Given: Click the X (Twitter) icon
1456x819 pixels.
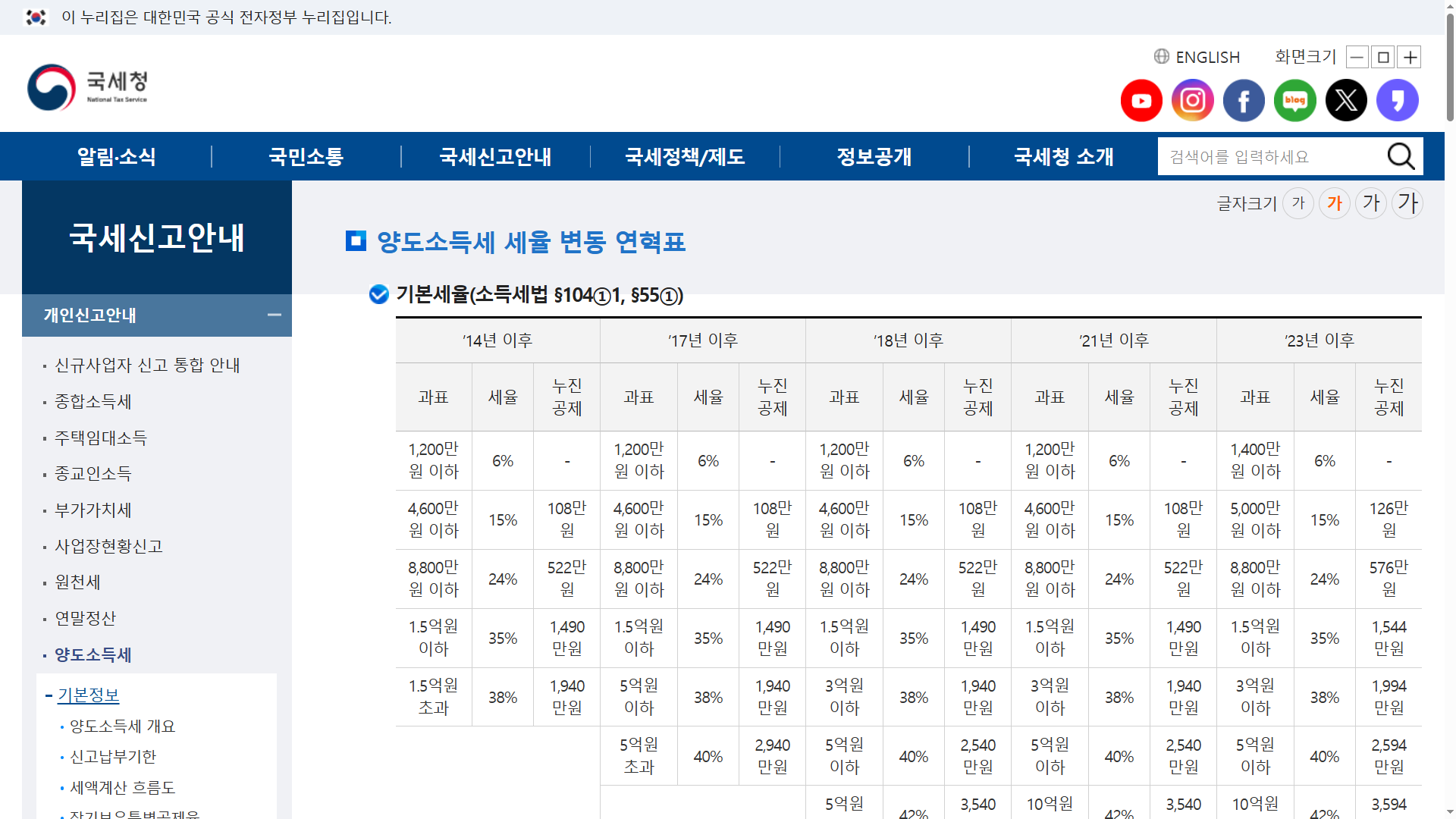Looking at the screenshot, I should click(x=1346, y=100).
